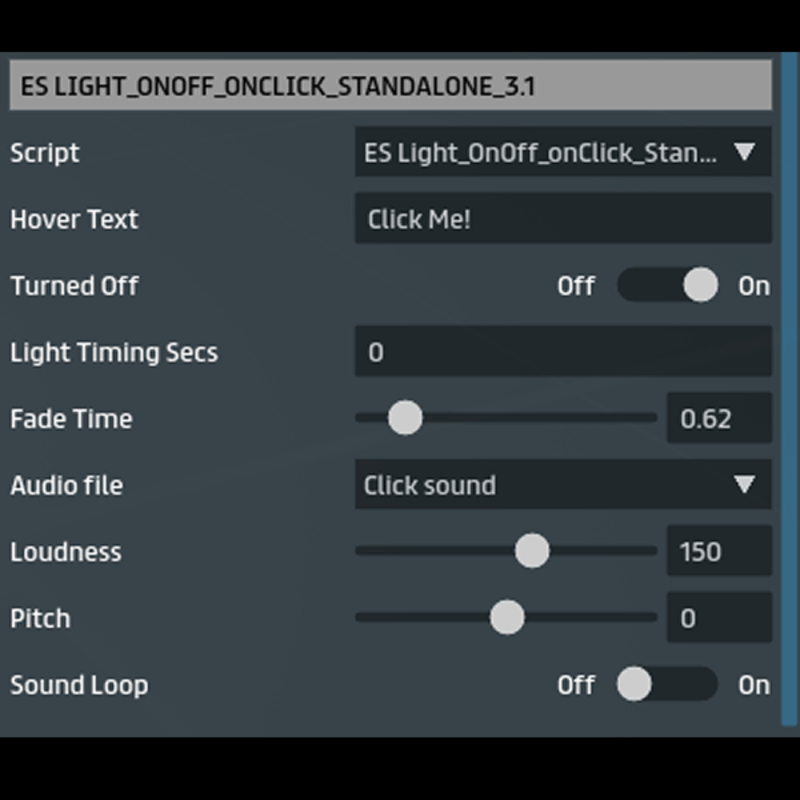Click the ES Light_OnOff_onClick script name box
800x800 pixels.
click(x=540, y=152)
